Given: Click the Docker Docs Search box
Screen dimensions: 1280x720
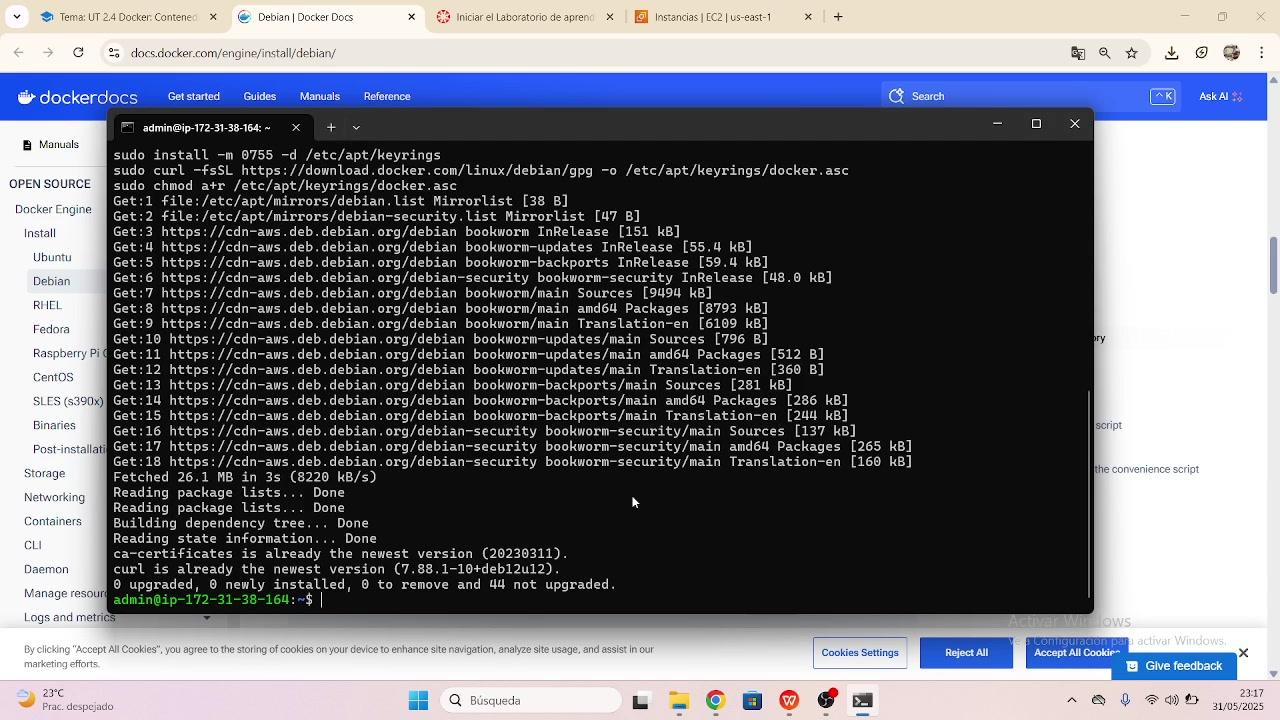Looking at the screenshot, I should click(x=1030, y=96).
